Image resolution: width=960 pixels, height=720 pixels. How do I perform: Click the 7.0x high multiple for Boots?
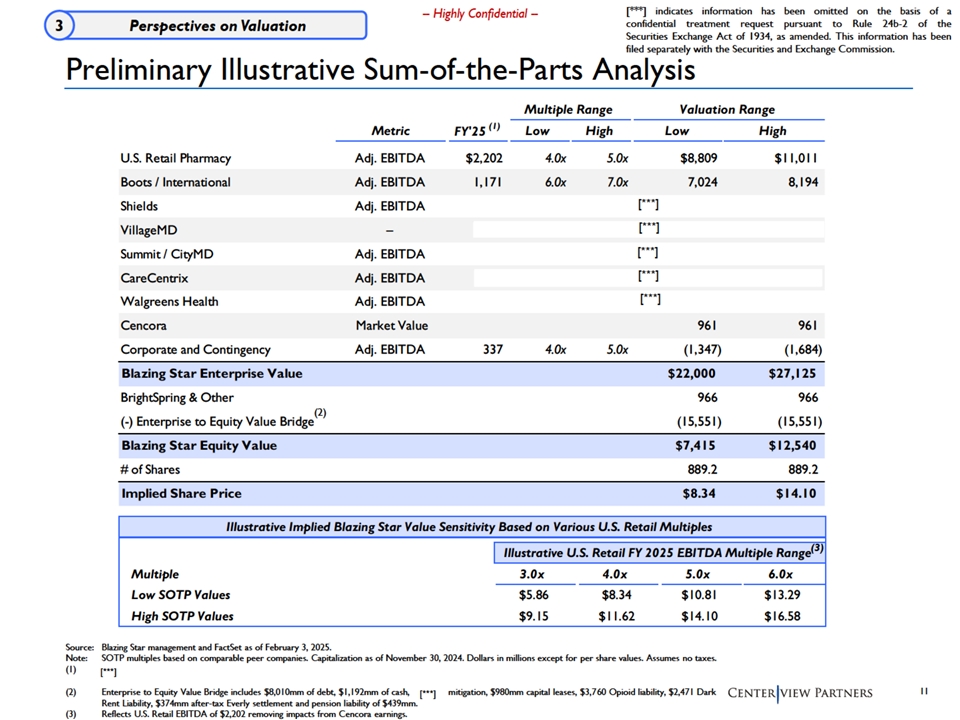[617, 182]
